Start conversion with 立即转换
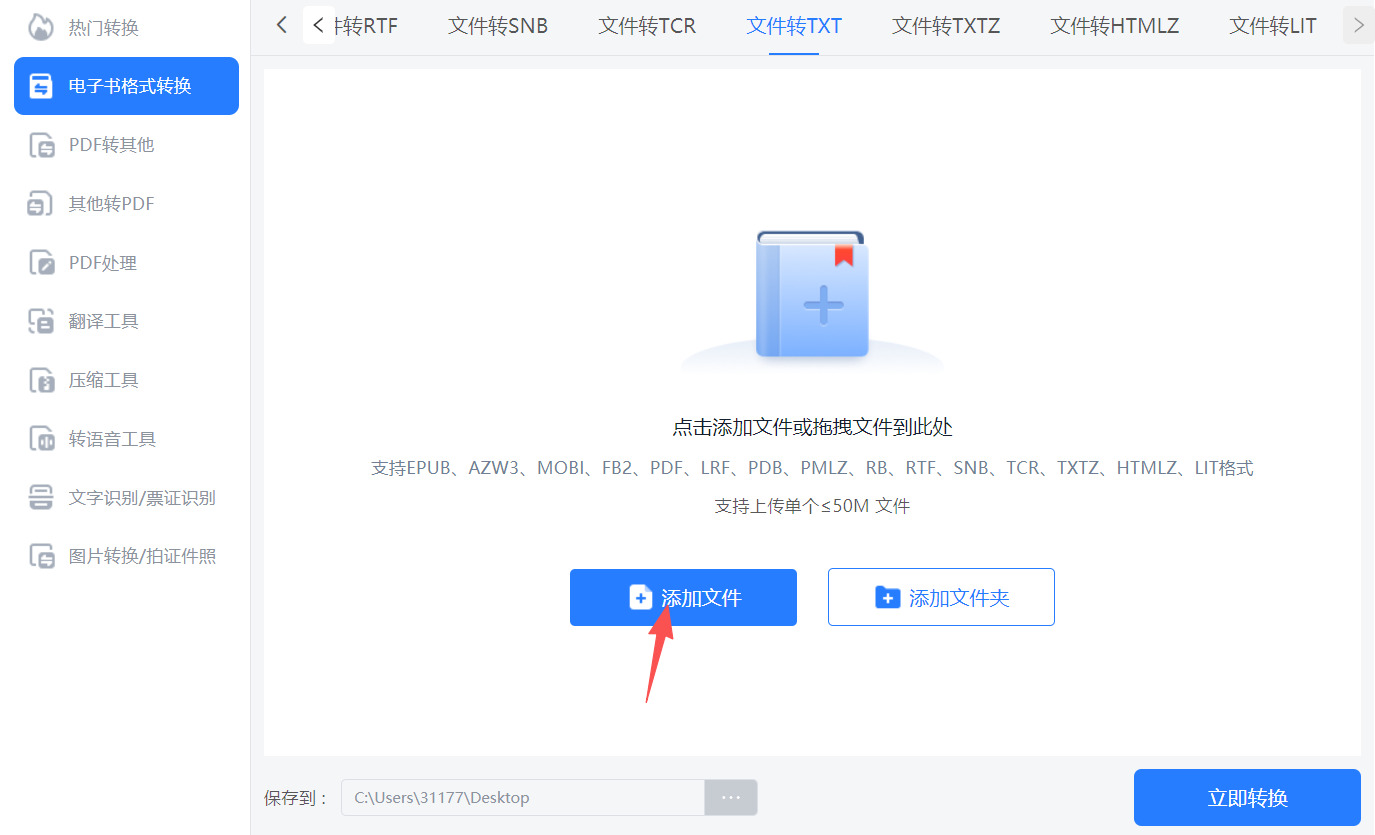1375x835 pixels. (1247, 798)
